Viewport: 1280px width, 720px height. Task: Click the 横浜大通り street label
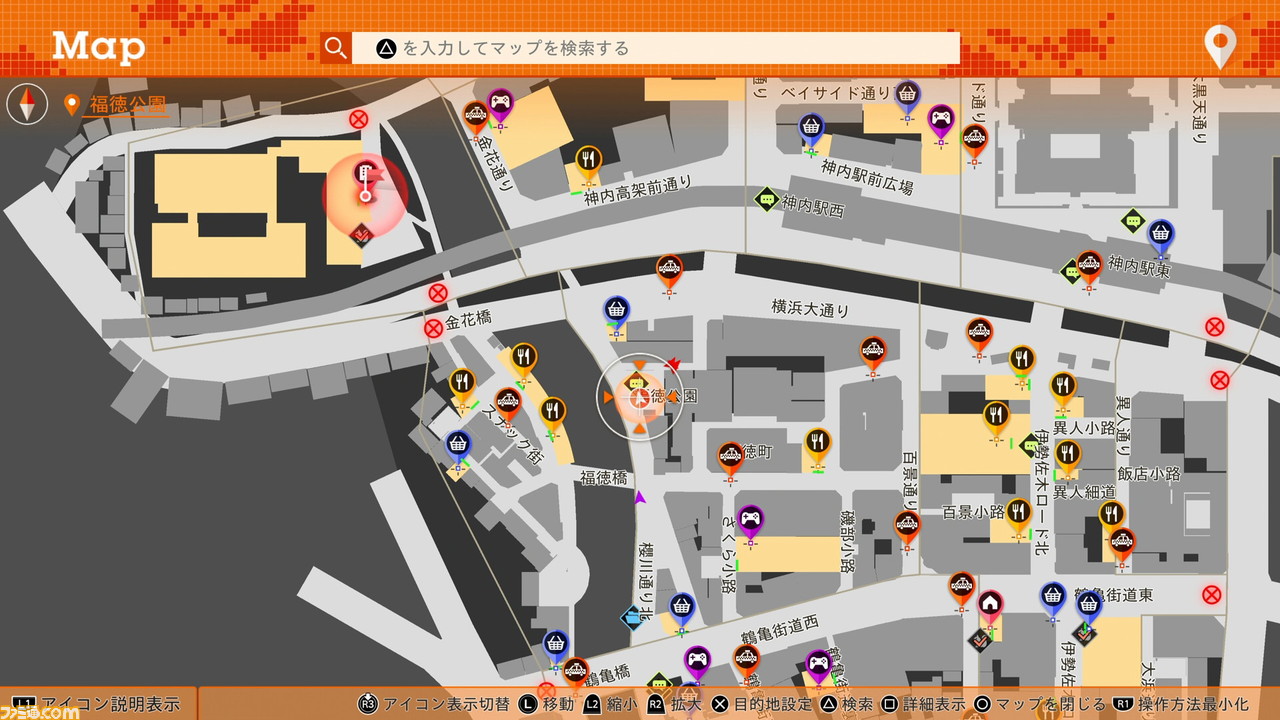(x=810, y=309)
